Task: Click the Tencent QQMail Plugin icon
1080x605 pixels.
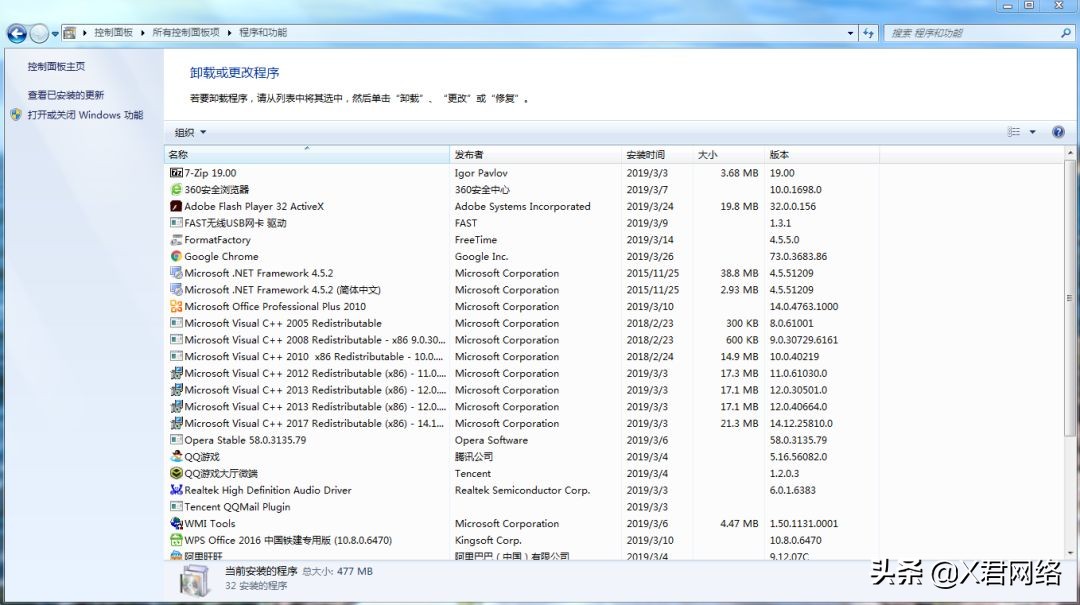Action: tap(176, 507)
